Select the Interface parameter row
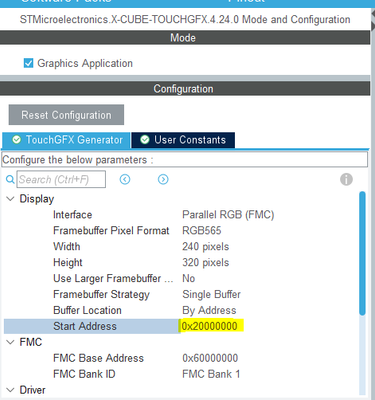The width and height of the screenshot is (375, 400). tap(181, 215)
